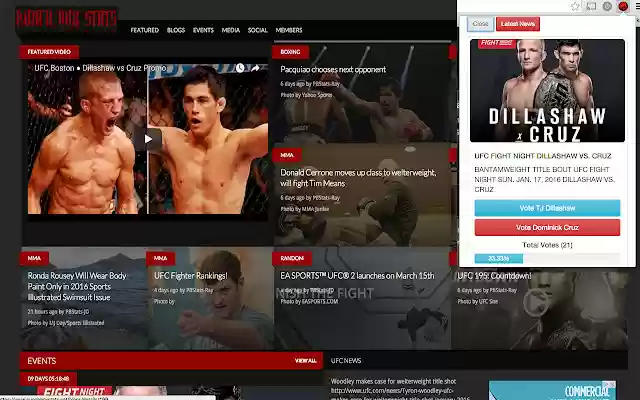Click the Dillashaw x Cruz poster image
Screen dimensions: 640x400
coord(547,91)
